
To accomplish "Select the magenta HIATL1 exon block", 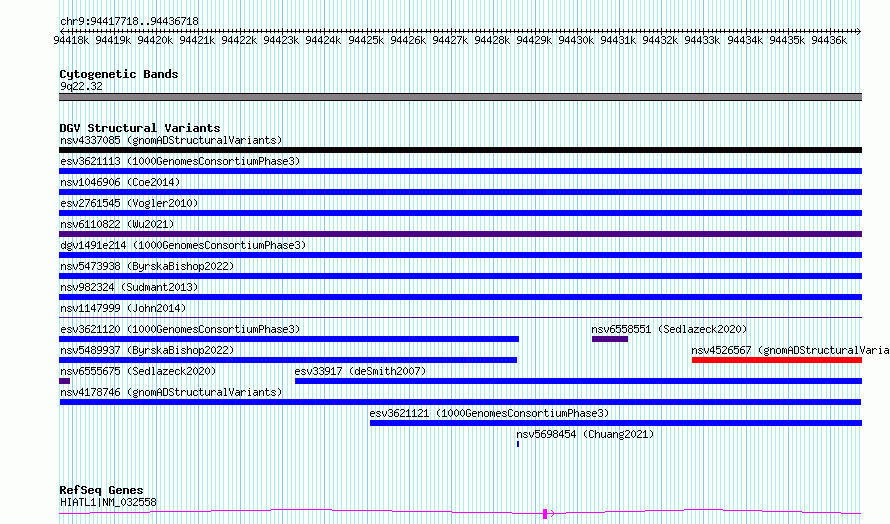I will [545, 514].
